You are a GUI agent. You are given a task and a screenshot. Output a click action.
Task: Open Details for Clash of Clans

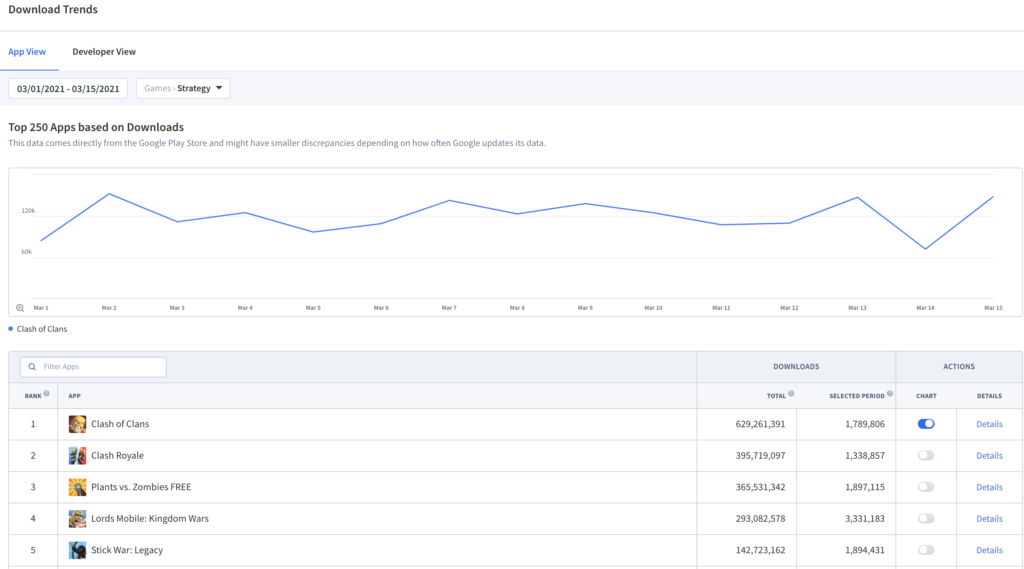(x=989, y=424)
